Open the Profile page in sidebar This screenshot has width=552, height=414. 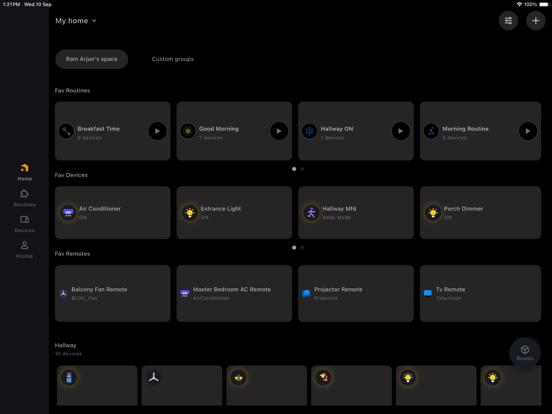pyautogui.click(x=24, y=249)
